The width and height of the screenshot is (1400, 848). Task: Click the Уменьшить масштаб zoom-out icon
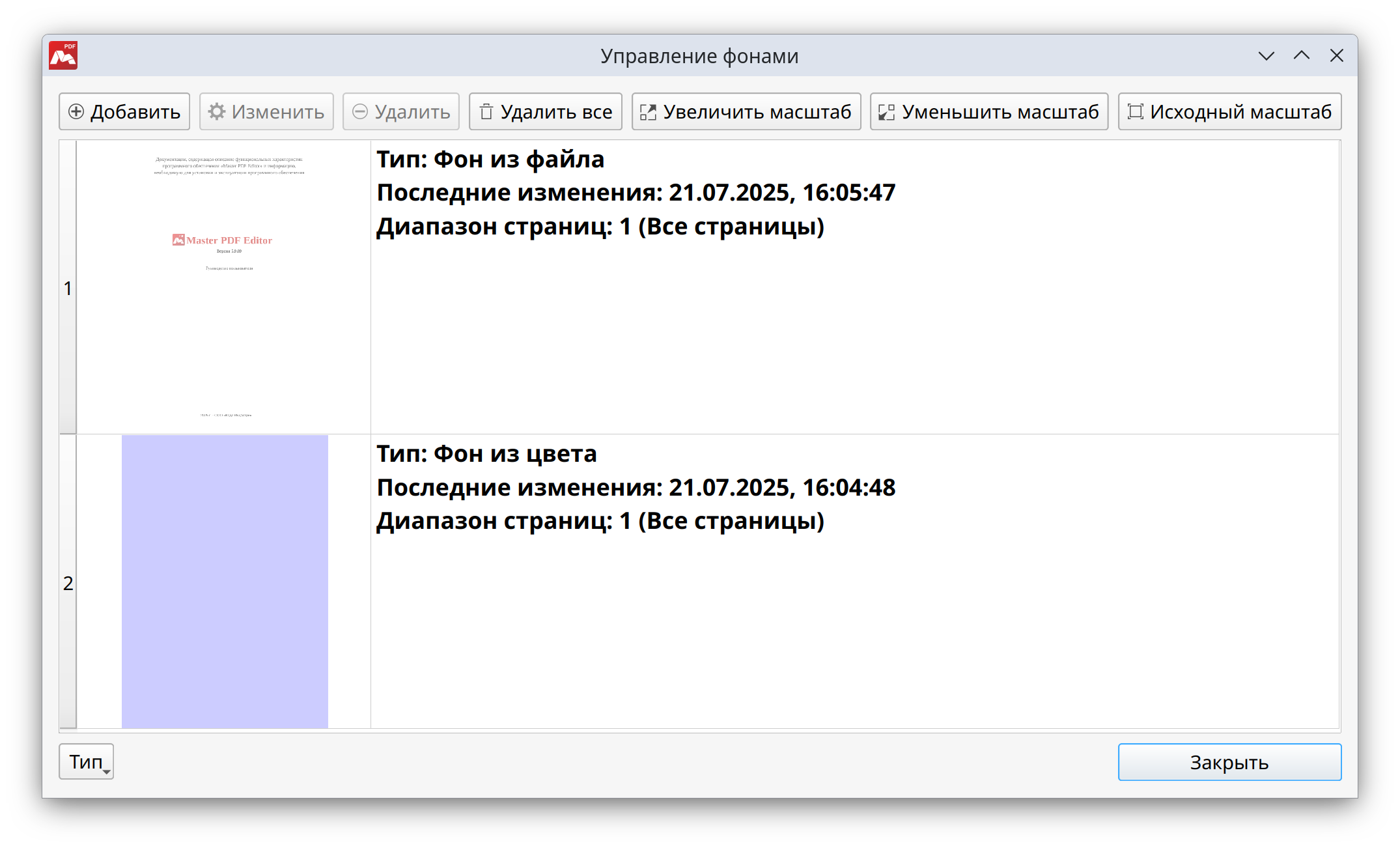click(x=886, y=112)
